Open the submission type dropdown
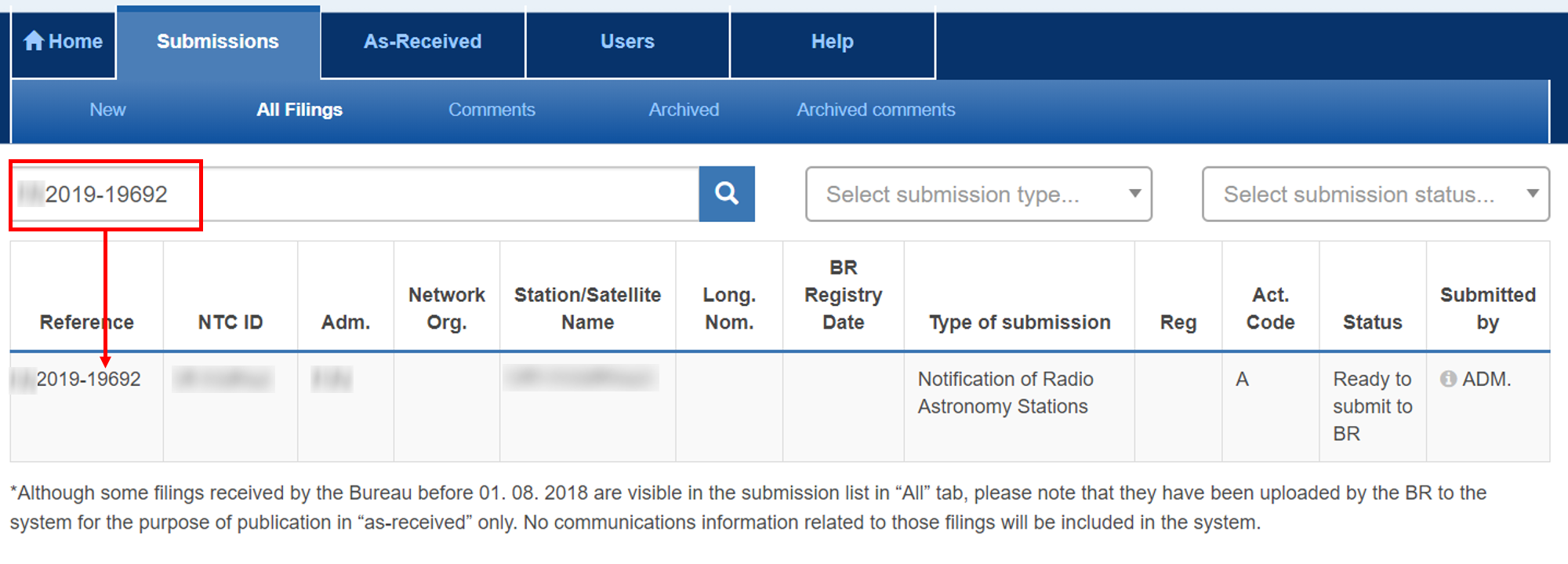This screenshot has height=564, width=1568. 978,194
